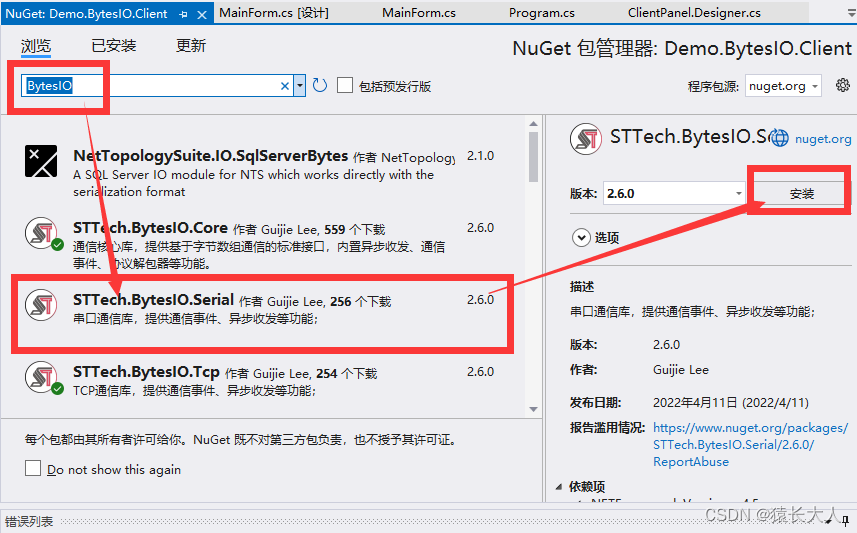Open the package source nuget.org dropdown
Viewport: 857px width, 533px height.
click(x=783, y=86)
